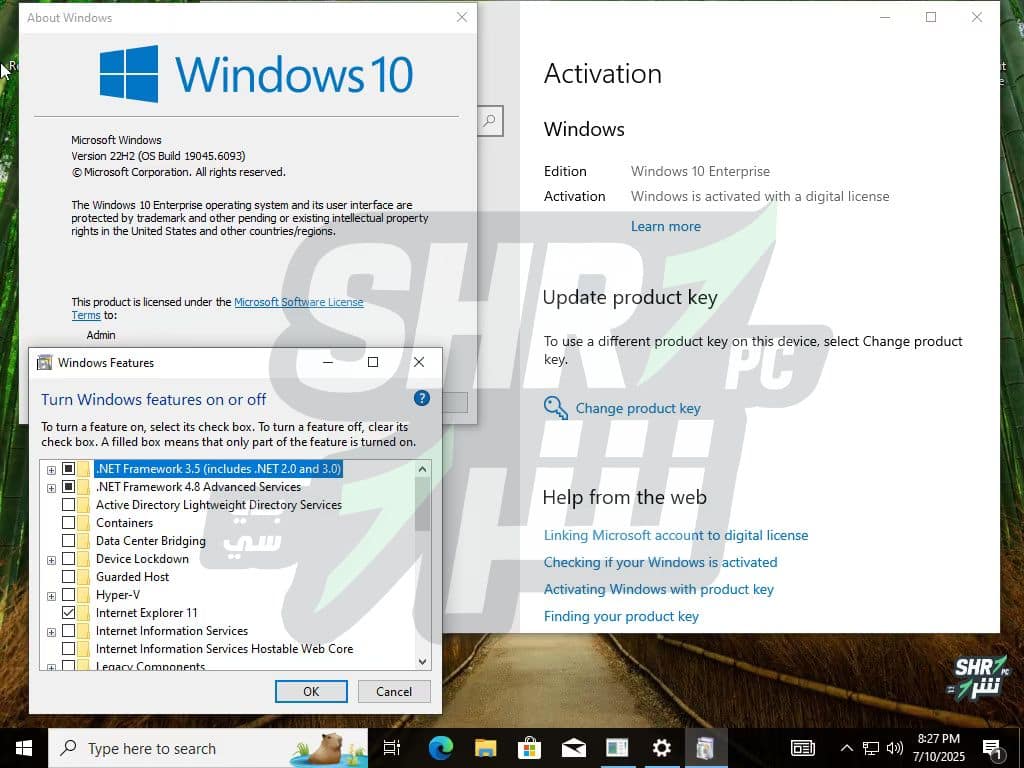Enable Data Center Bridging checkbox
Viewport: 1024px width, 768px height.
tap(69, 541)
